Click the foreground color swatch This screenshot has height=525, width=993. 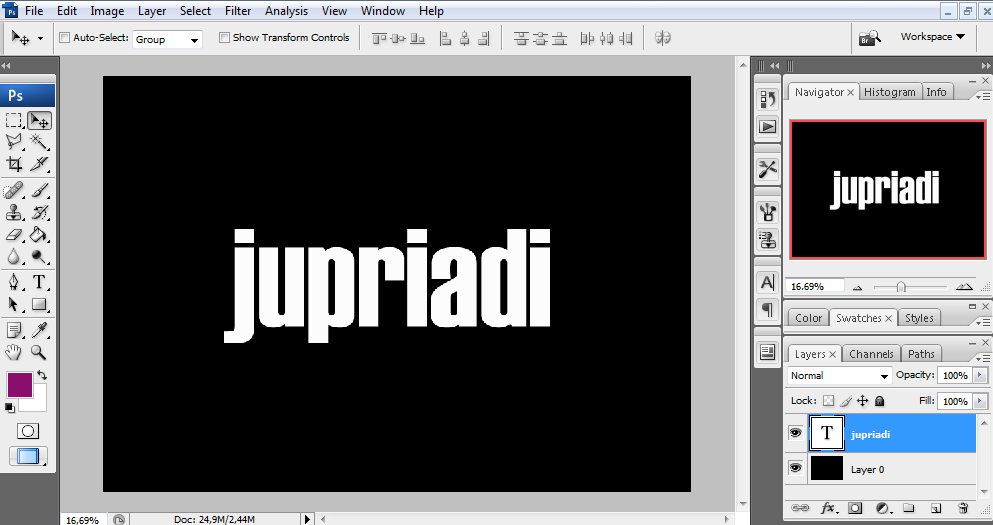tap(19, 384)
